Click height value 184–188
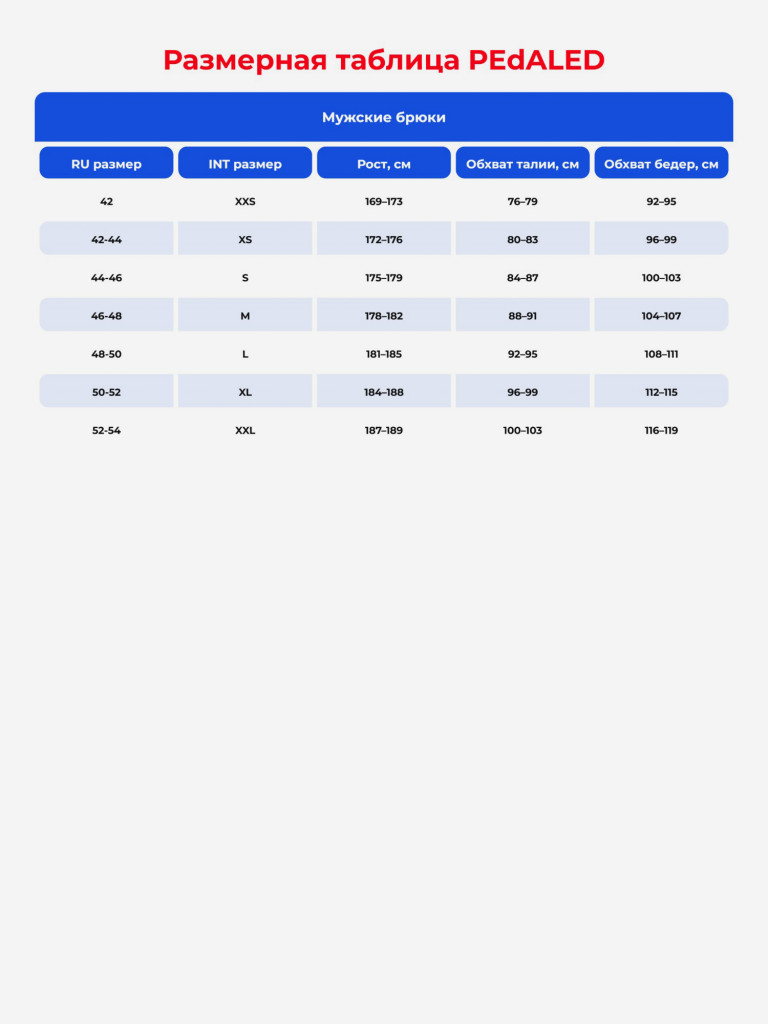The image size is (768, 1024). [384, 392]
